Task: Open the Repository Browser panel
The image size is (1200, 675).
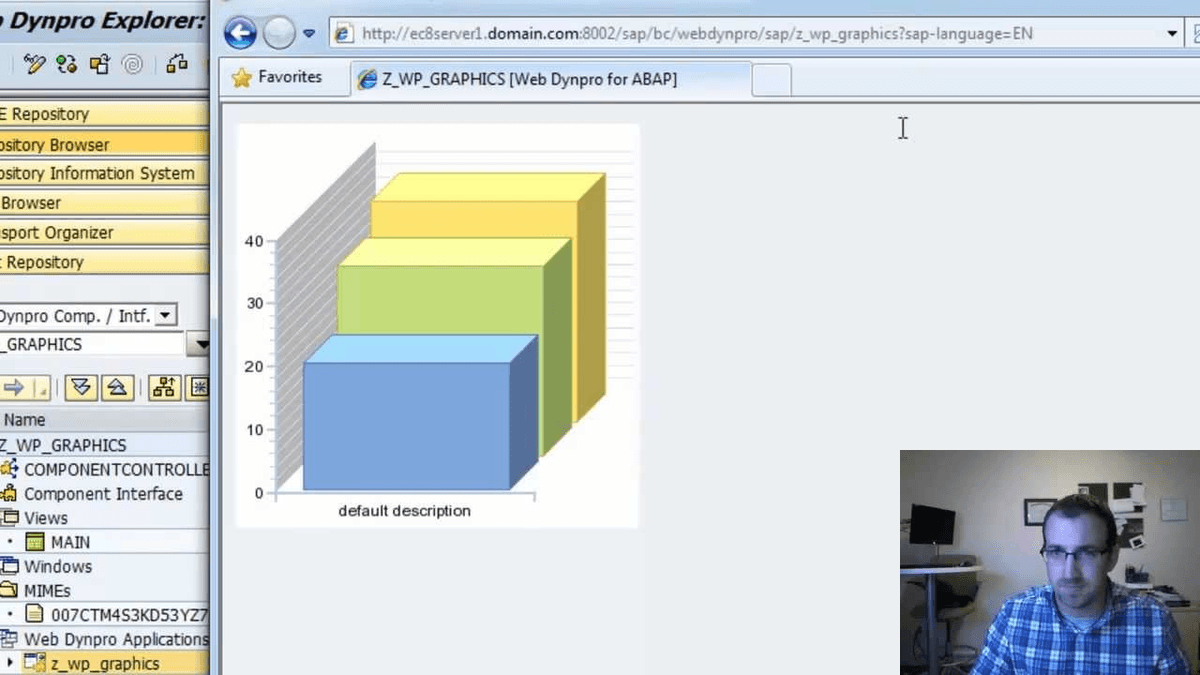Action: [x=104, y=144]
